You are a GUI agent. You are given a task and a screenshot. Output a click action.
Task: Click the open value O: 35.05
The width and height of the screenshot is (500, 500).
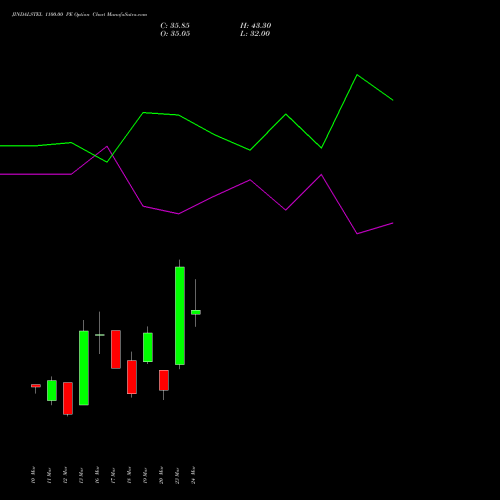pyautogui.click(x=175, y=34)
